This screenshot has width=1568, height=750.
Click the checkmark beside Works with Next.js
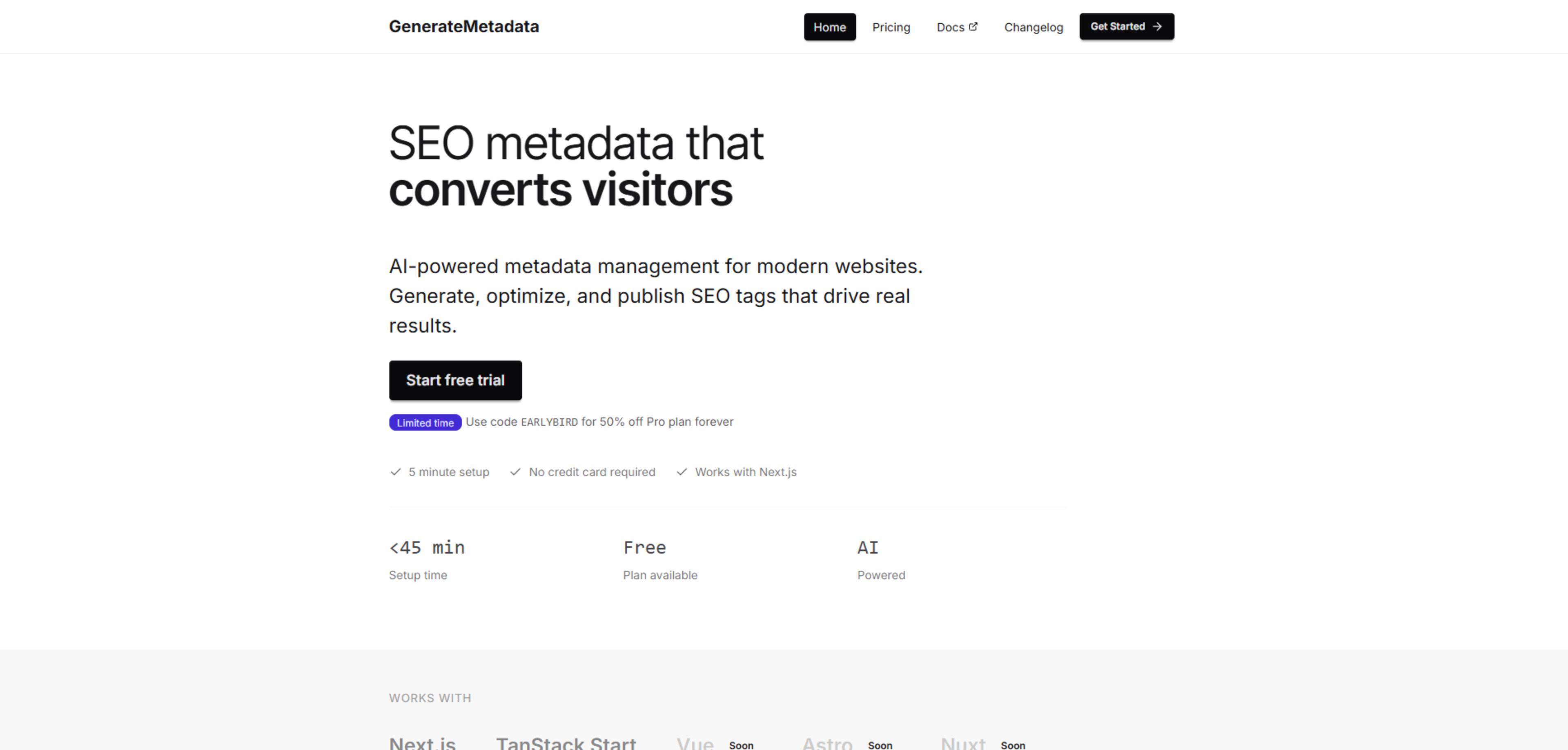682,472
